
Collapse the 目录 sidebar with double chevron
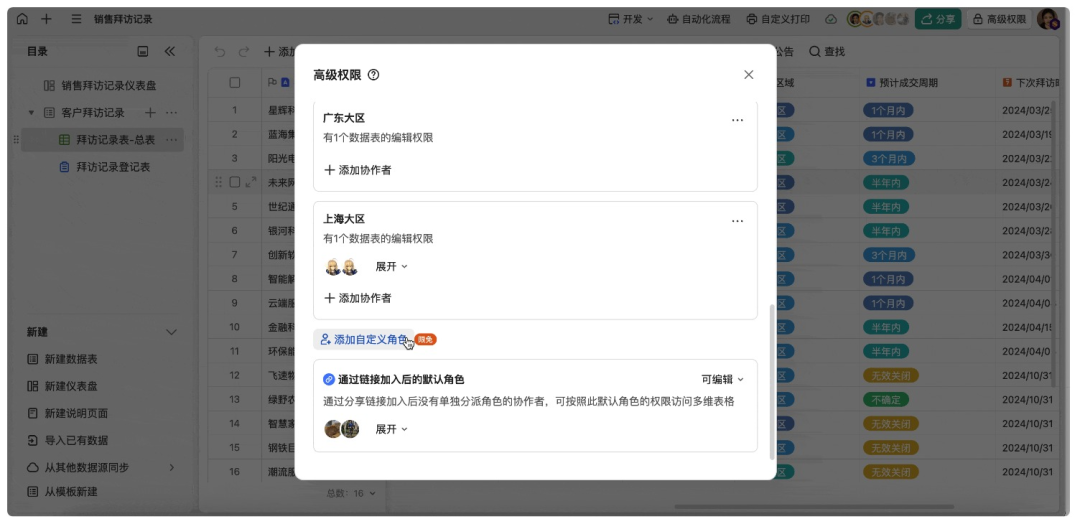(x=169, y=52)
